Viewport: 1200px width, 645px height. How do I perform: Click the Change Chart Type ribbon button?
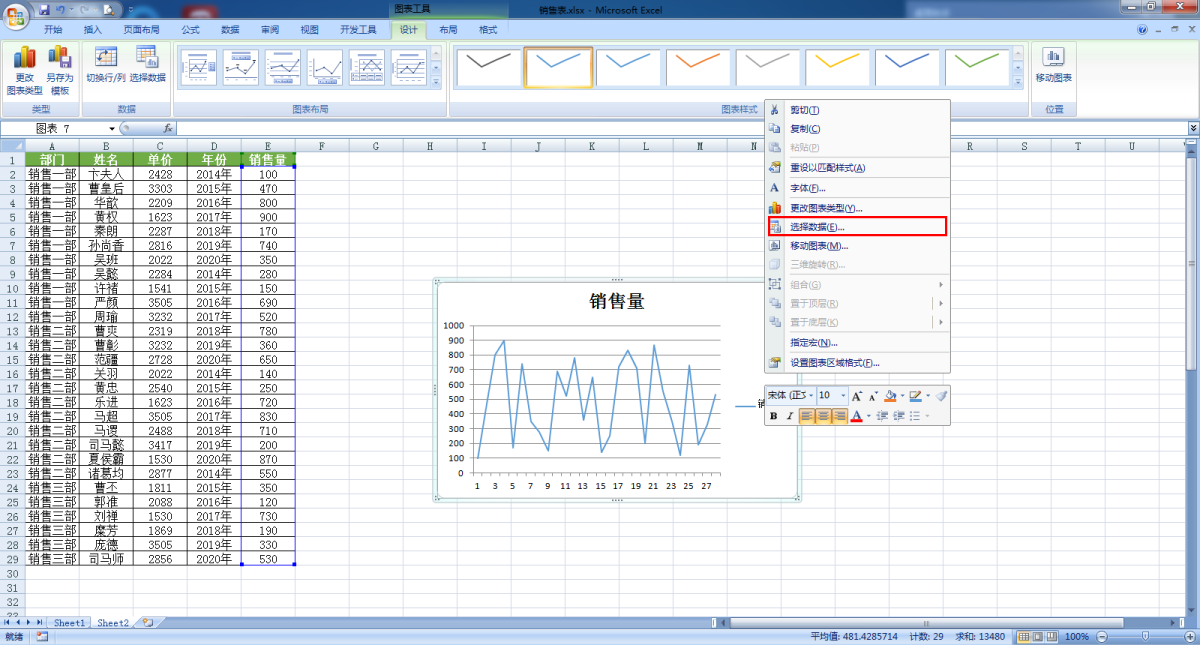point(24,68)
